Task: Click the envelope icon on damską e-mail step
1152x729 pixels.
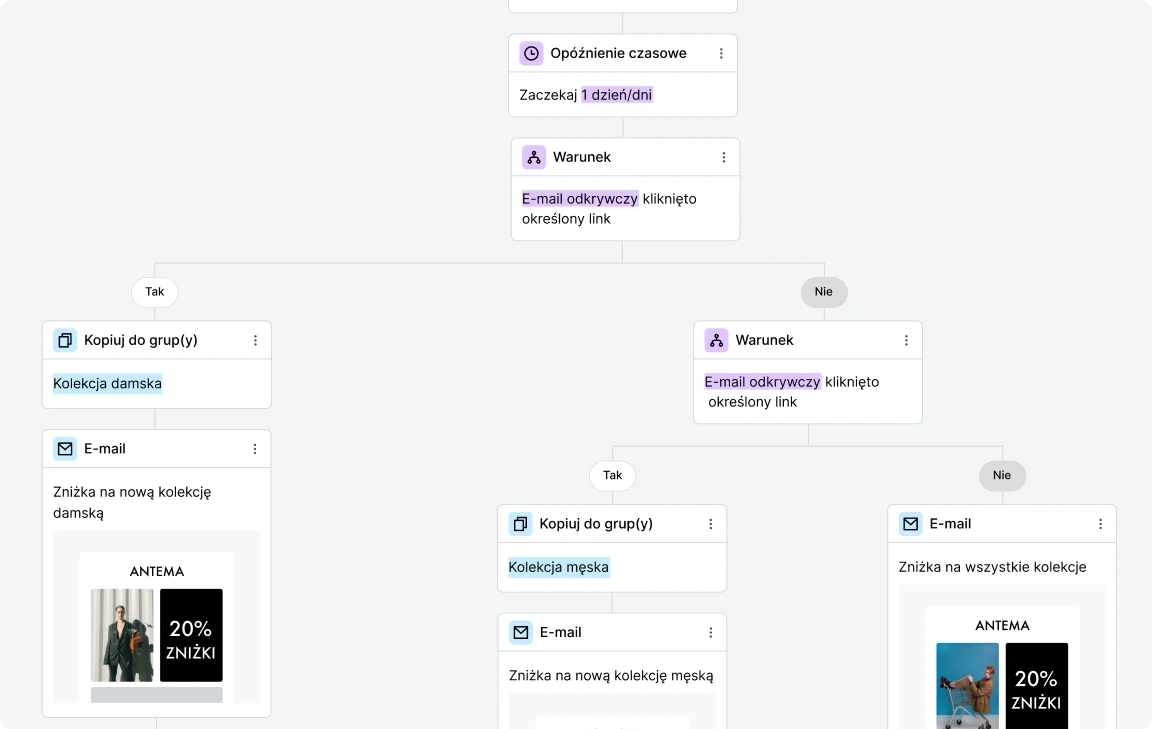Action: tap(65, 449)
